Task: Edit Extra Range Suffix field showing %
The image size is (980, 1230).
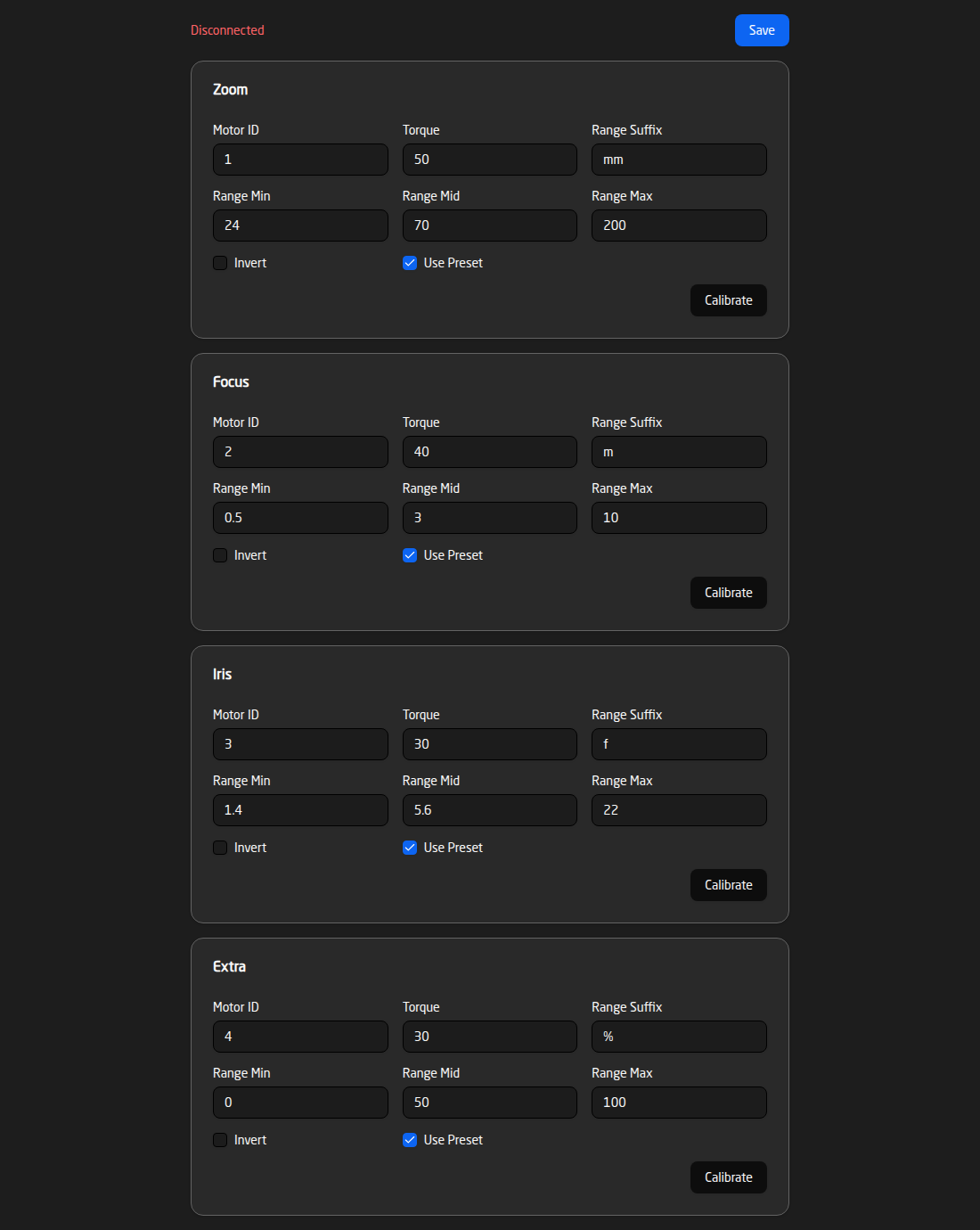Action: pos(679,1037)
